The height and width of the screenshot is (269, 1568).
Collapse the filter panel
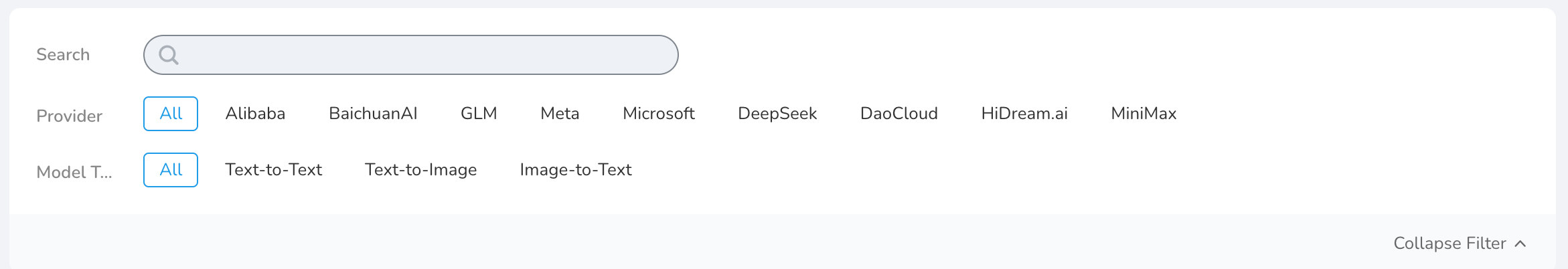pyautogui.click(x=1449, y=244)
